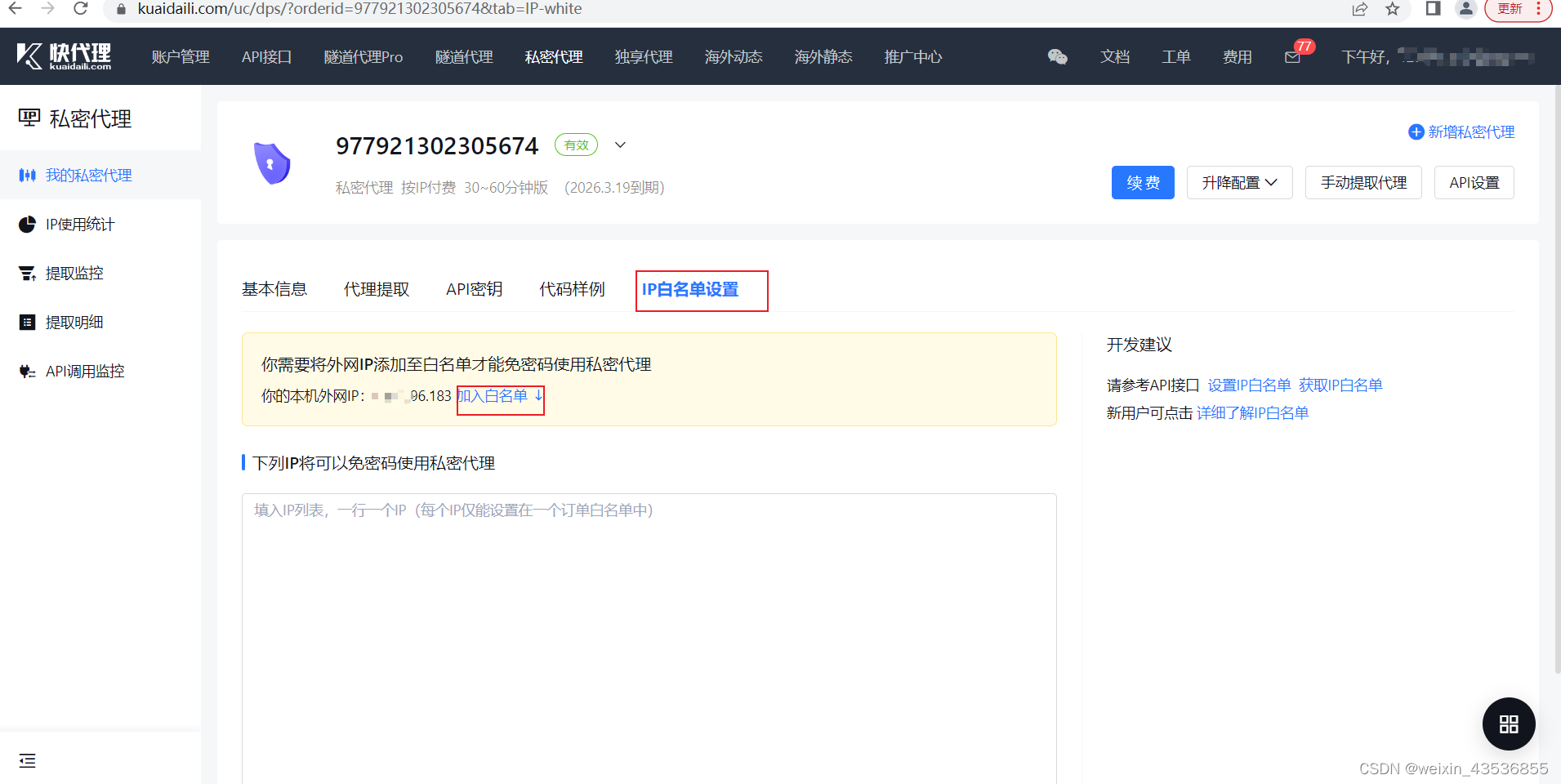Image resolution: width=1561 pixels, height=784 pixels.
Task: Click the browser back arrow
Action: coord(15,9)
